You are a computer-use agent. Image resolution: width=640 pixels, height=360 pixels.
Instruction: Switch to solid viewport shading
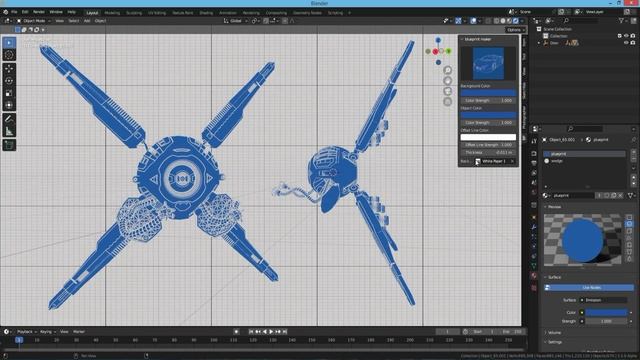click(x=503, y=21)
